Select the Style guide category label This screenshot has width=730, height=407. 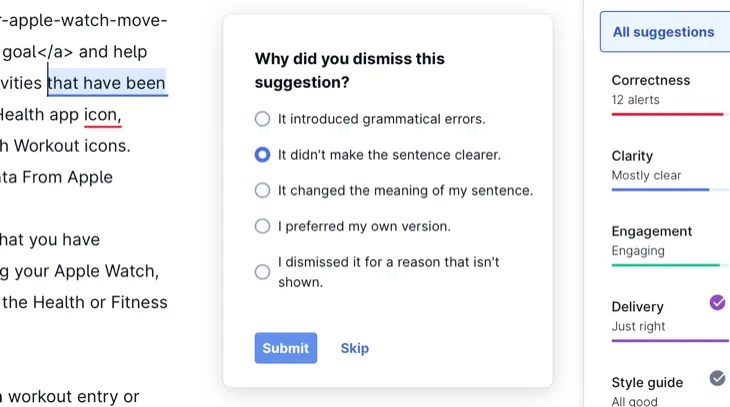click(x=647, y=382)
